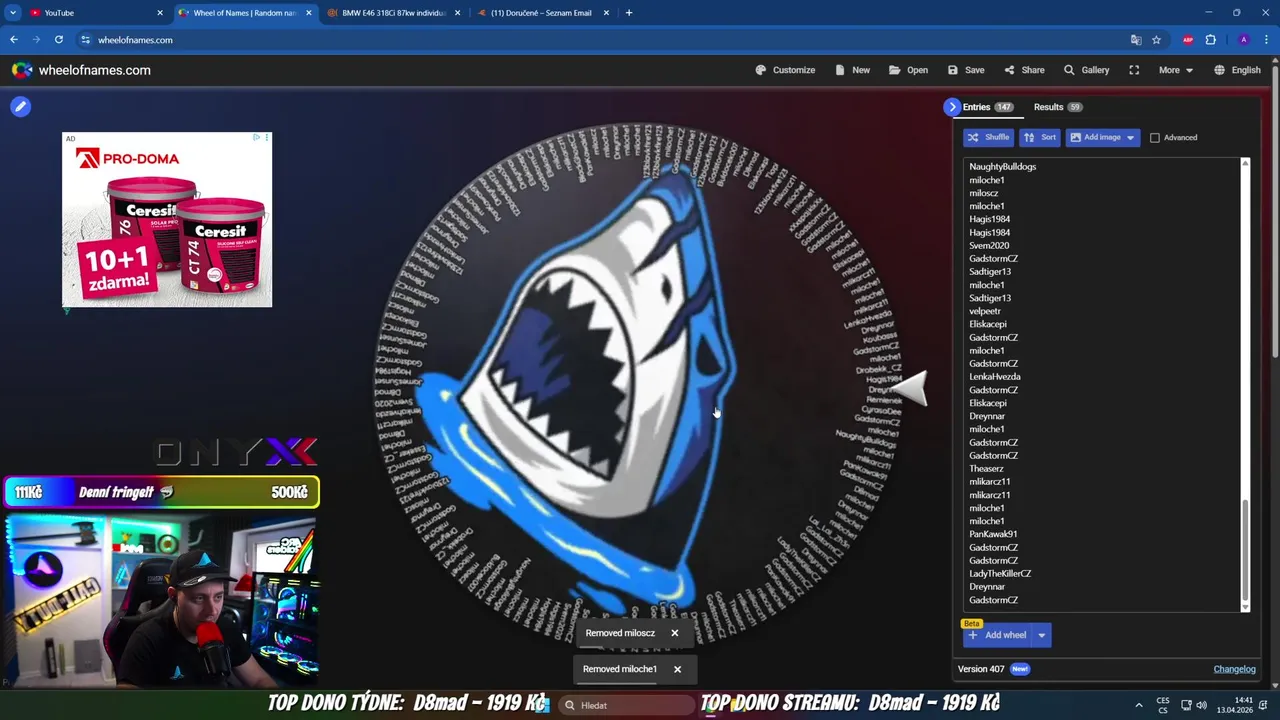Open the translate page icon
Viewport: 1280px width, 720px height.
[1136, 40]
